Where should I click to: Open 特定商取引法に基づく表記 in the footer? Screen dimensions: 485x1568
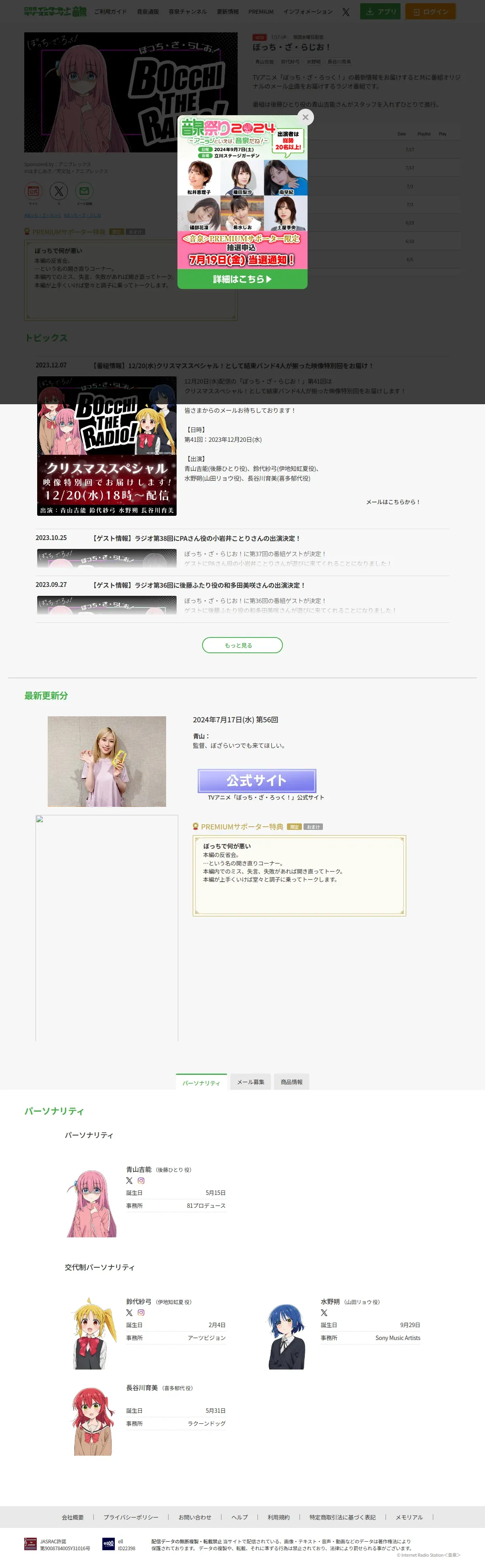click(x=343, y=1517)
